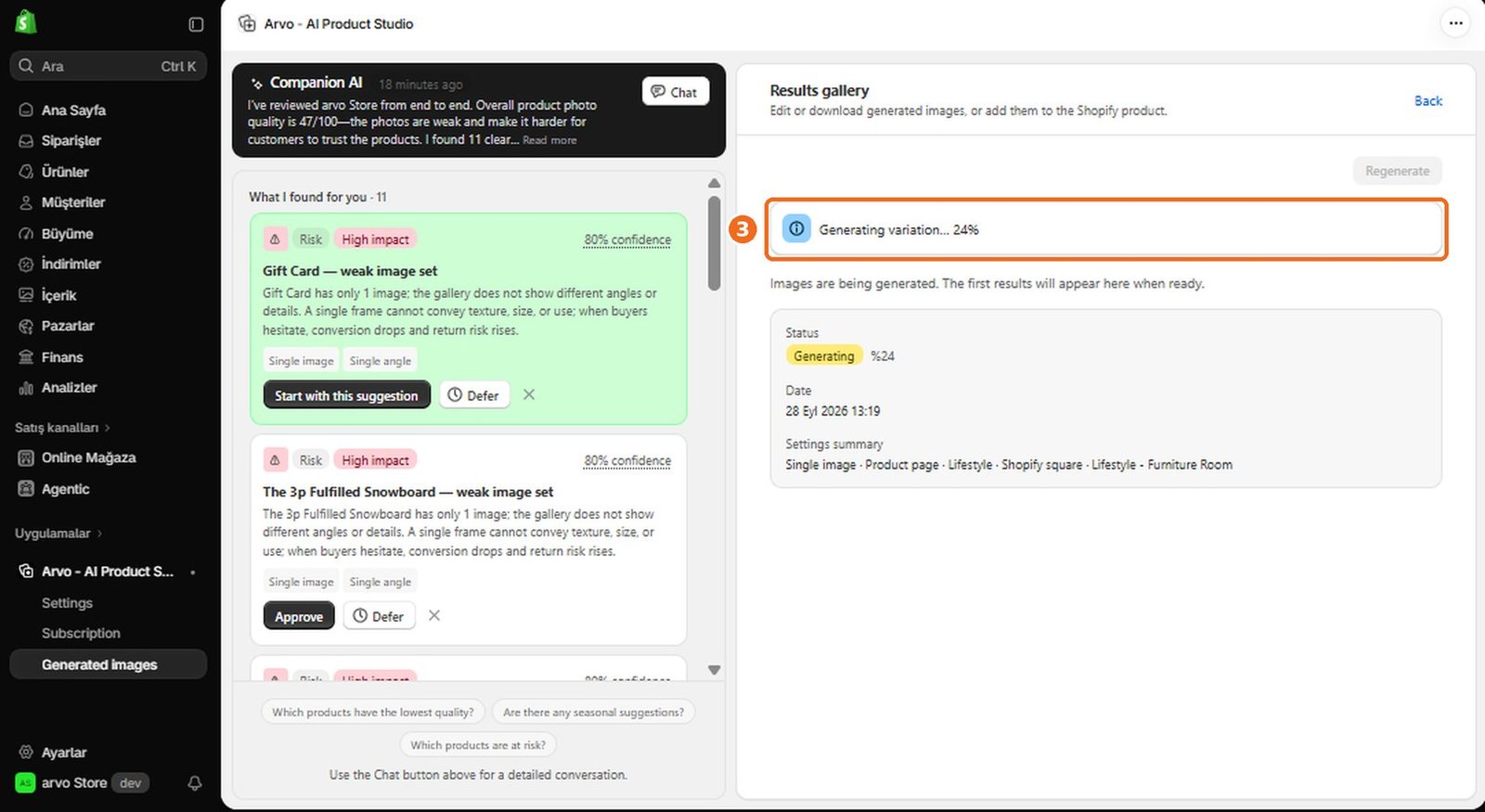Click the Generating status badge

(824, 356)
